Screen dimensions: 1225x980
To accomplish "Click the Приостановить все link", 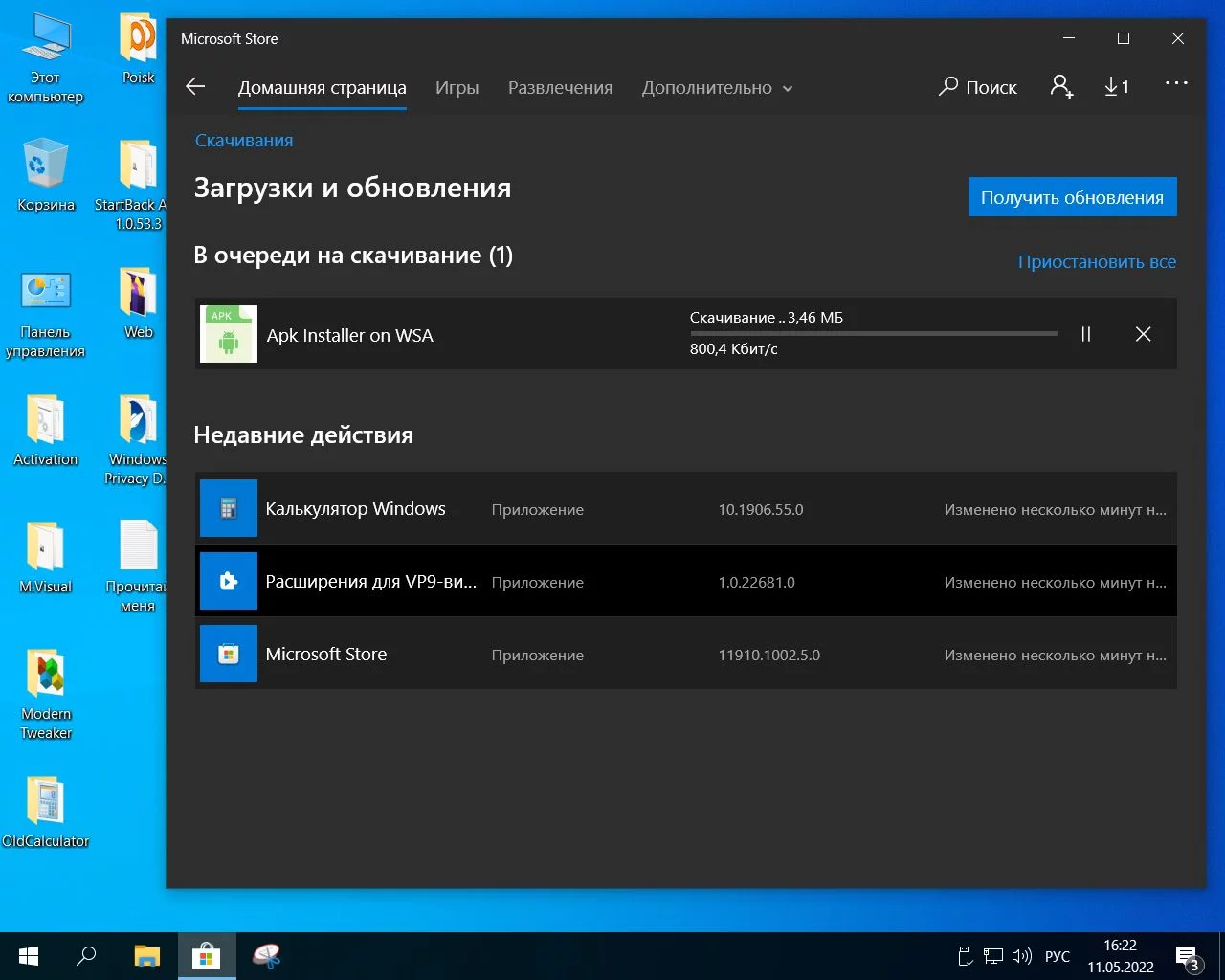I will (x=1097, y=262).
